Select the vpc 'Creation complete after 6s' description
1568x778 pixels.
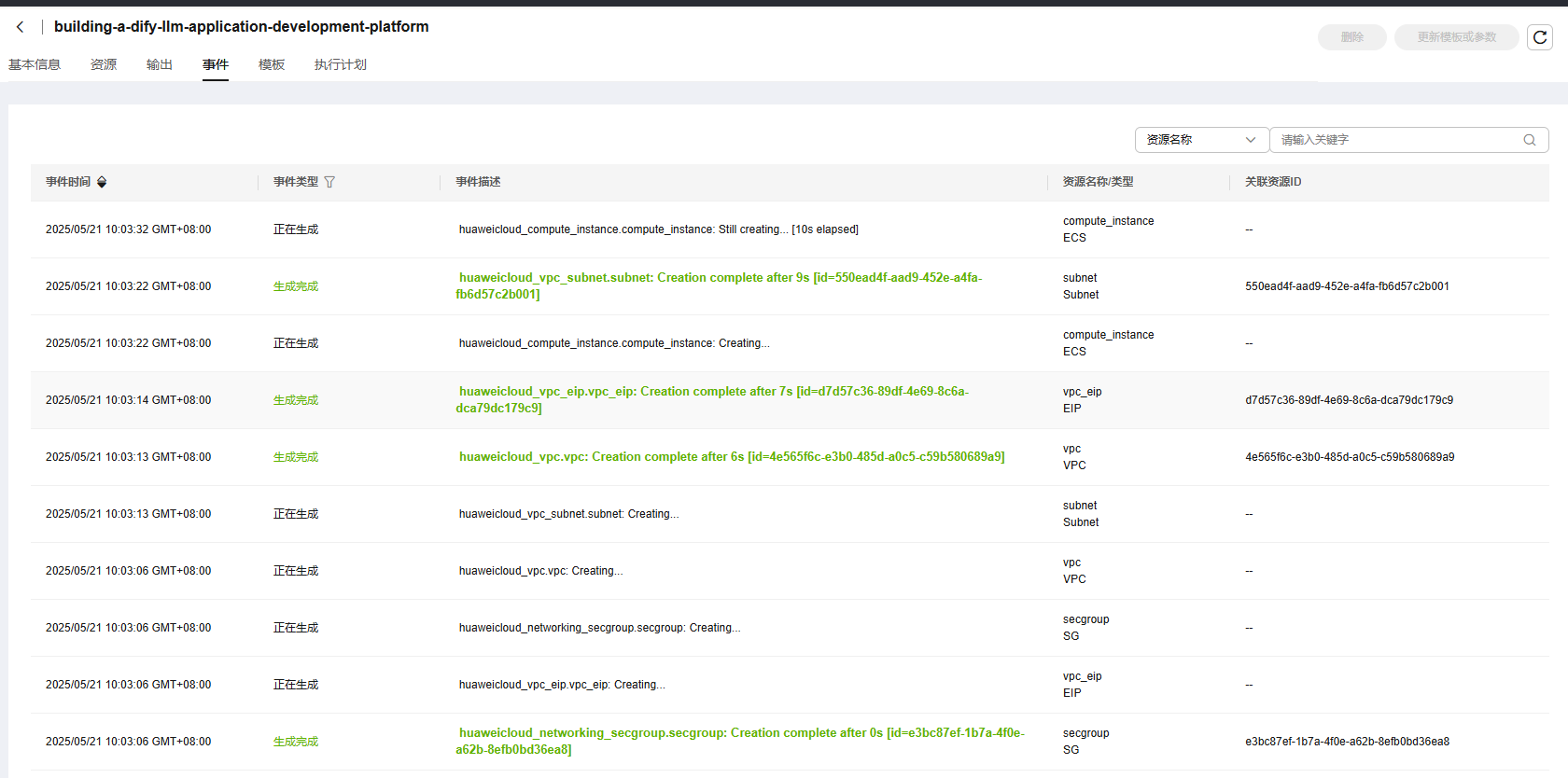tap(732, 457)
